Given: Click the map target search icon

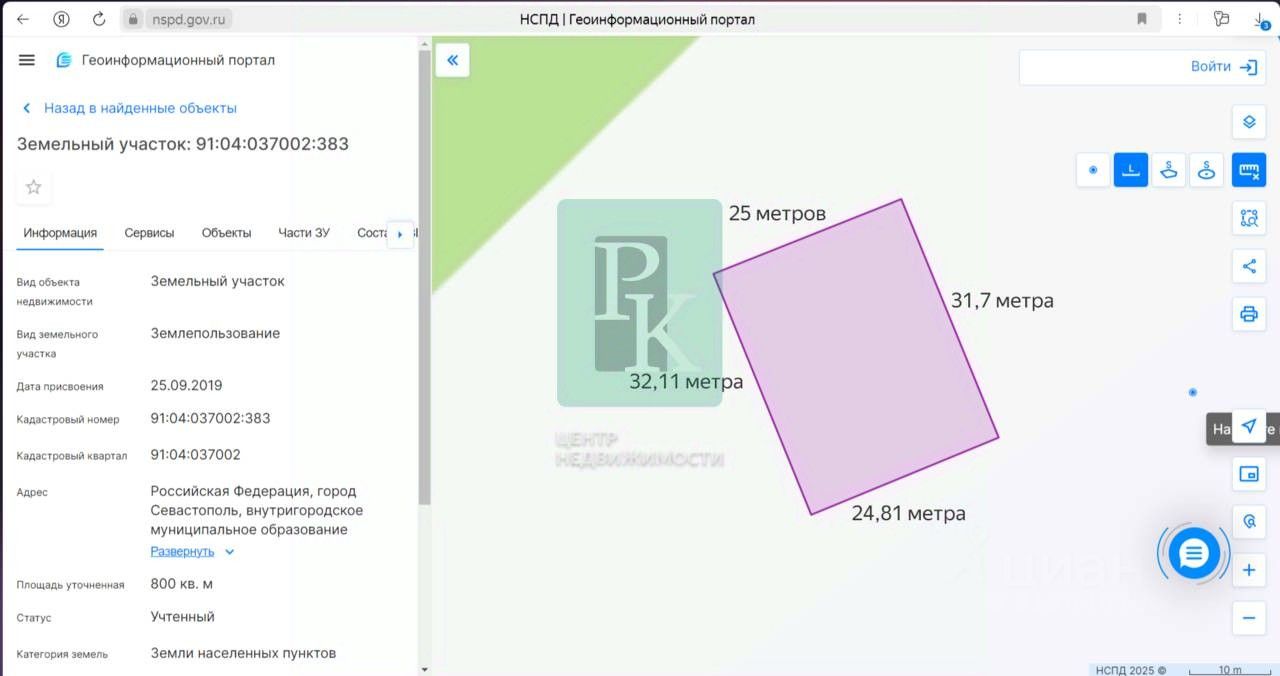Looking at the screenshot, I should (x=1249, y=522).
